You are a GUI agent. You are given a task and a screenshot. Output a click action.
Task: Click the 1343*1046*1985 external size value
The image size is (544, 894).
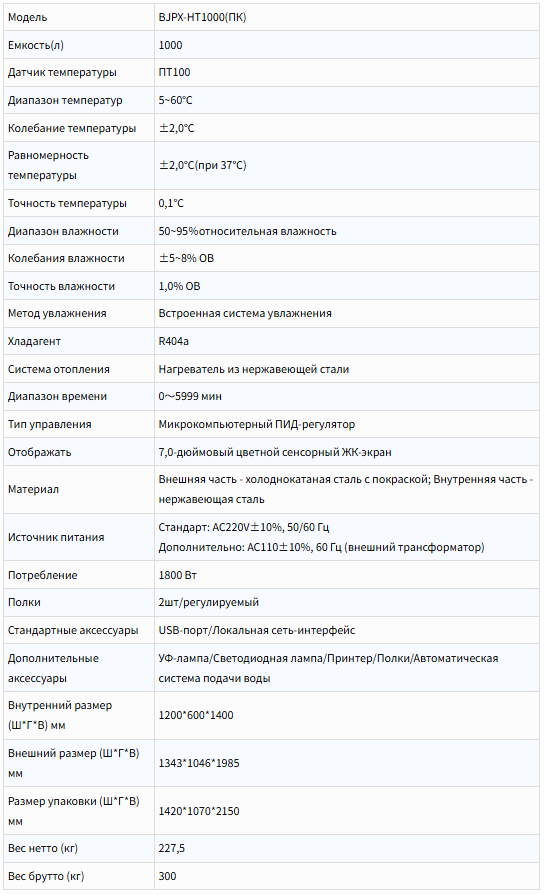(198, 763)
